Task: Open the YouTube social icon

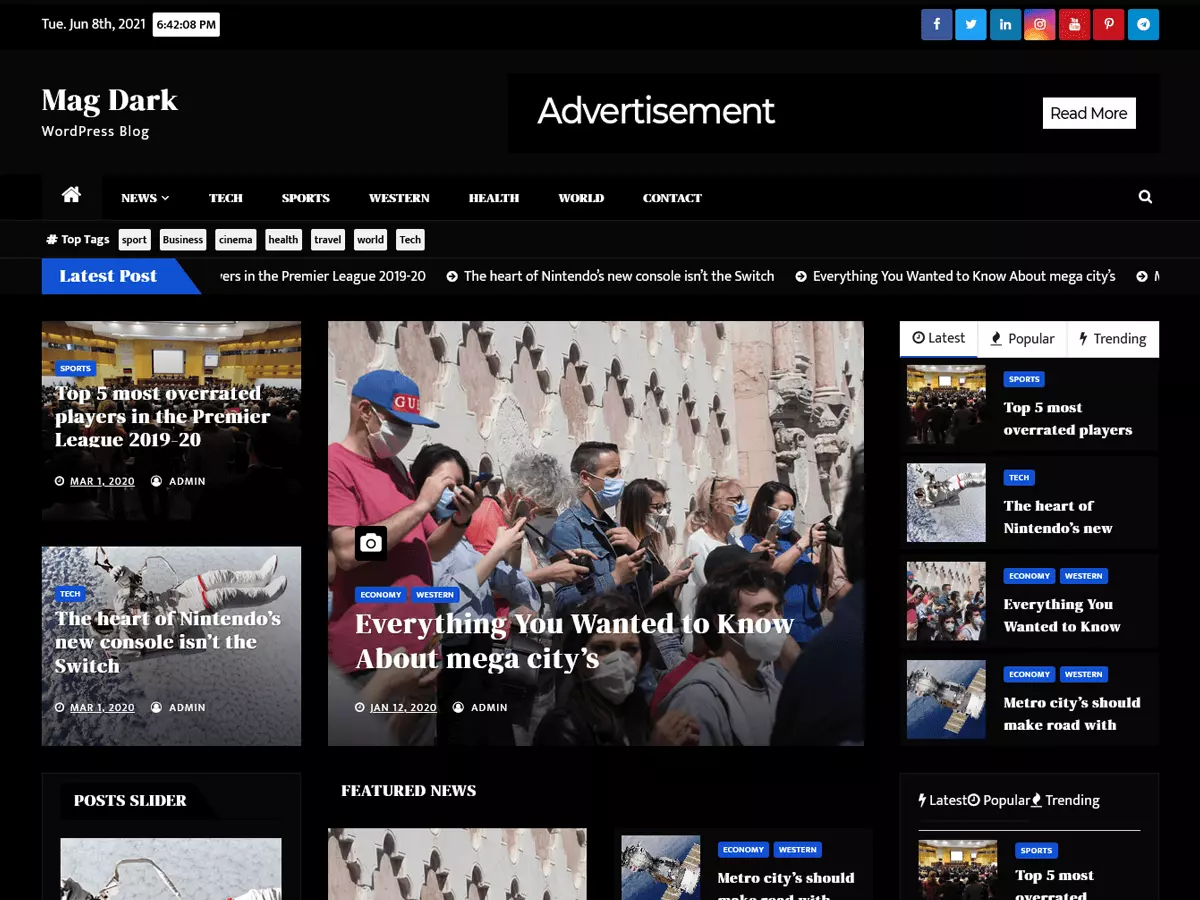Action: (1074, 24)
